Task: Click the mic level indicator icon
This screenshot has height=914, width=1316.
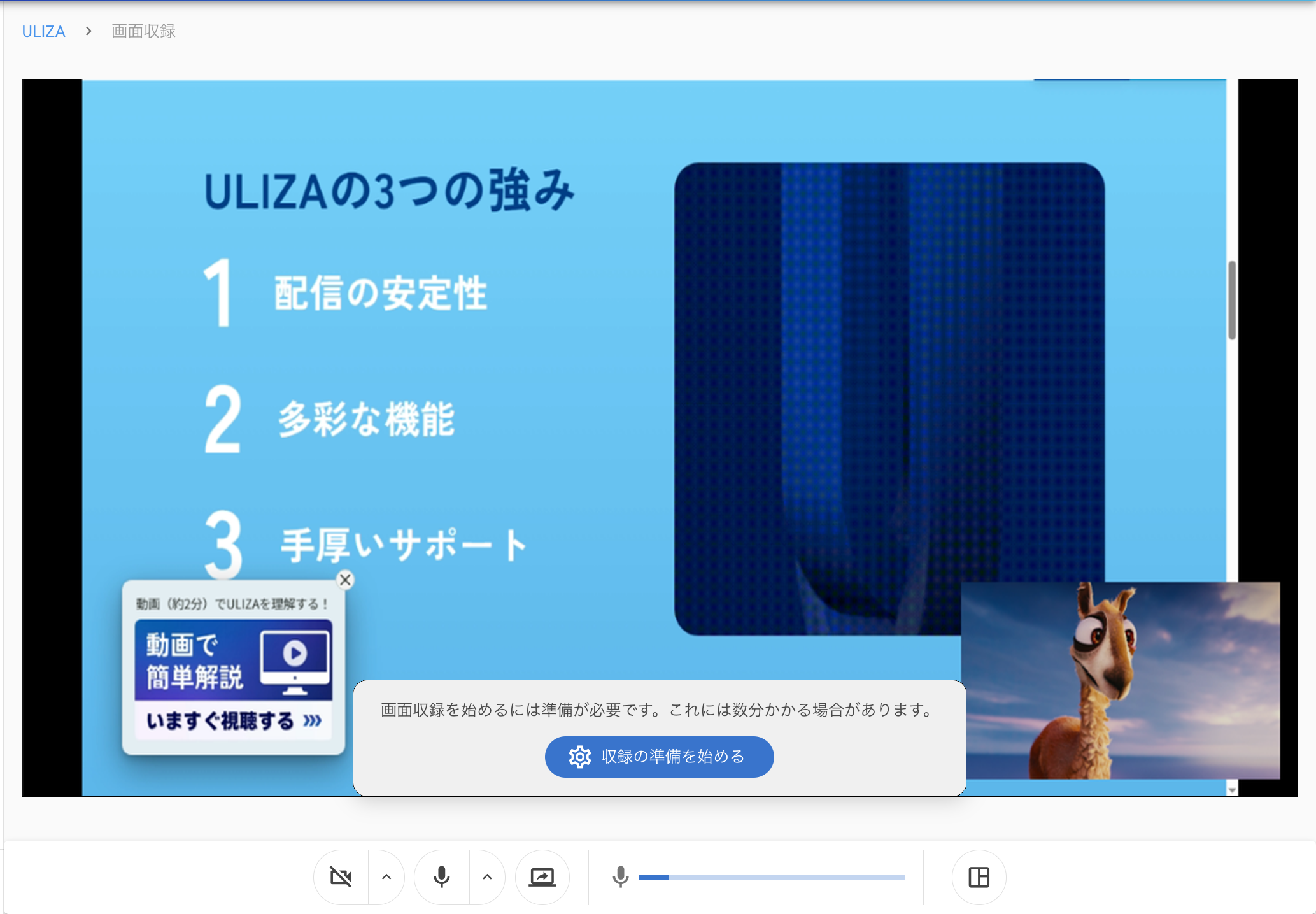Action: 621,877
